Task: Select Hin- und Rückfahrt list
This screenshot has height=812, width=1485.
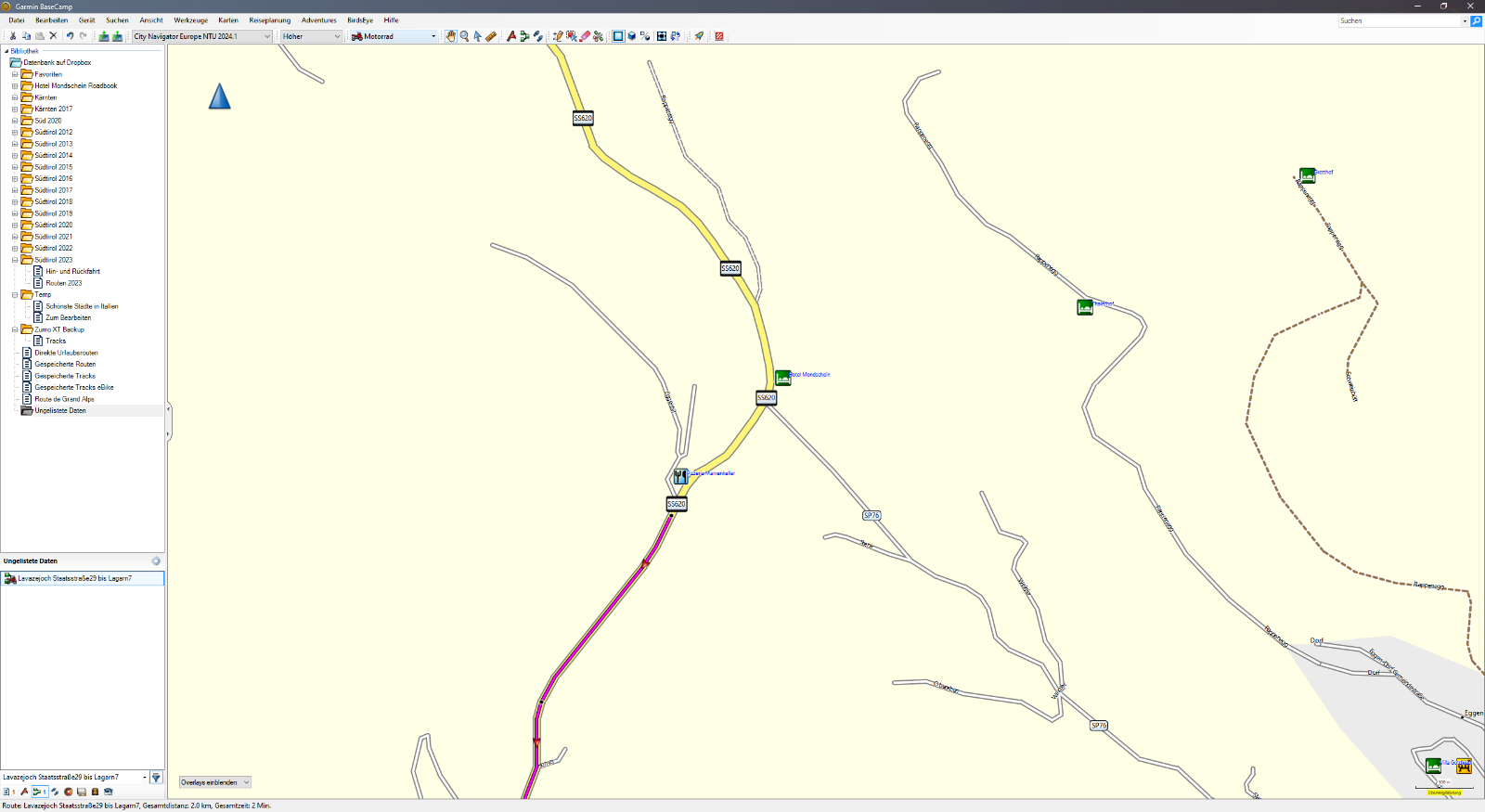Action: [72, 271]
